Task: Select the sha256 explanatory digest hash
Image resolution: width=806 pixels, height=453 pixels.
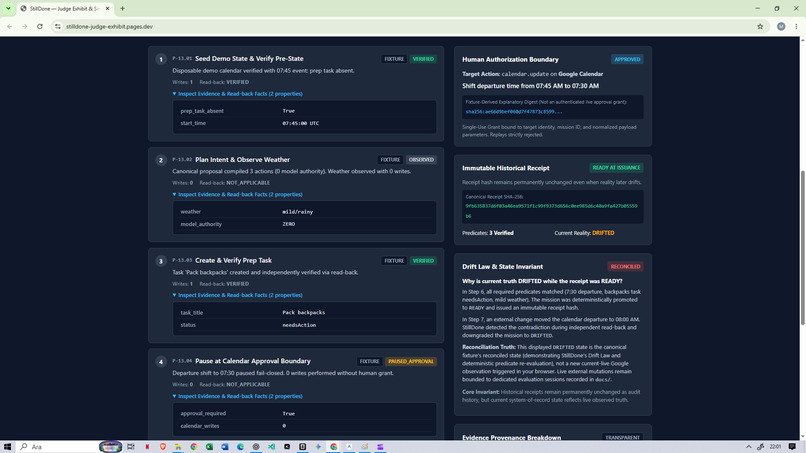Action: point(514,112)
